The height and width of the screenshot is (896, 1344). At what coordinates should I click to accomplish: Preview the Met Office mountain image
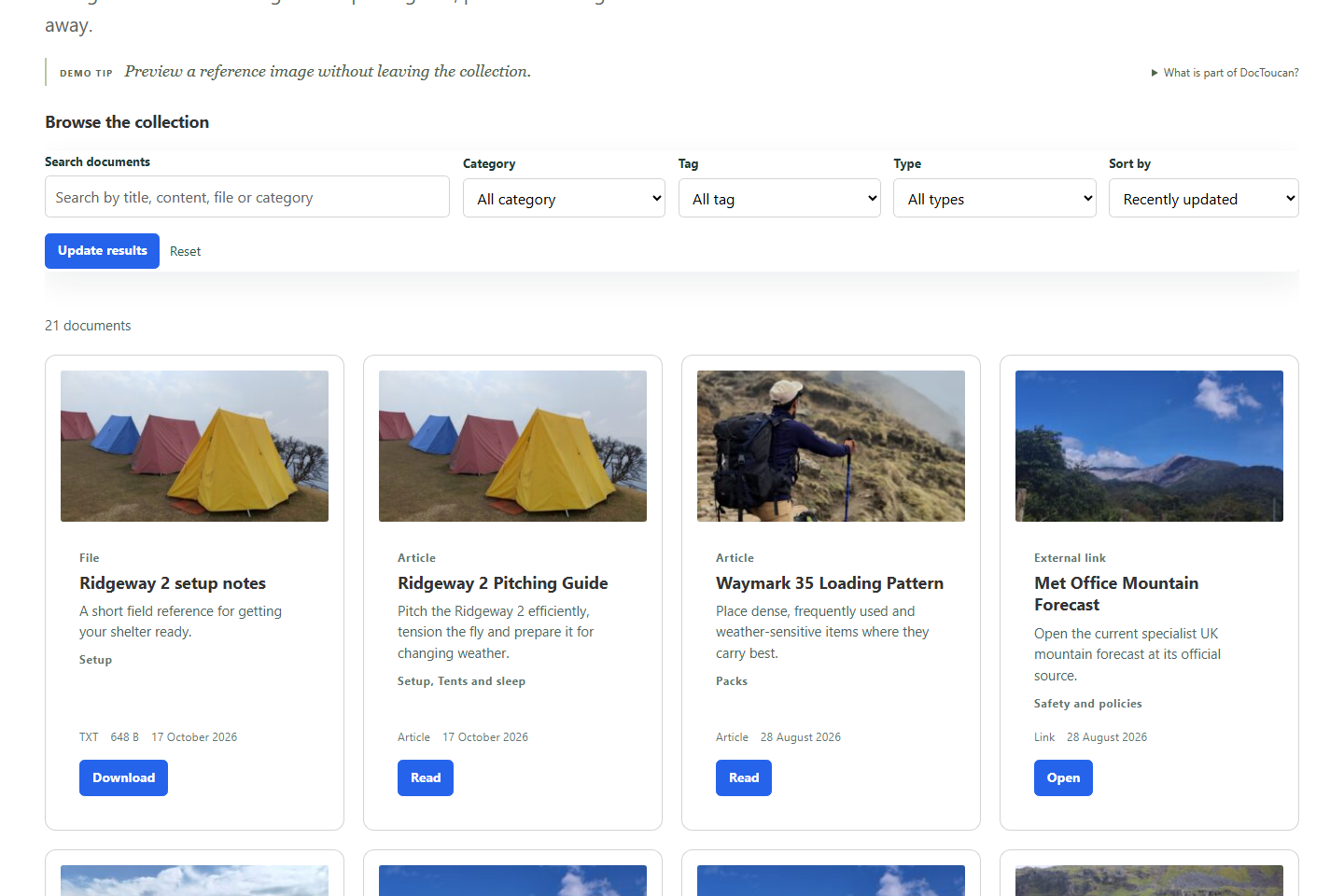1149,446
